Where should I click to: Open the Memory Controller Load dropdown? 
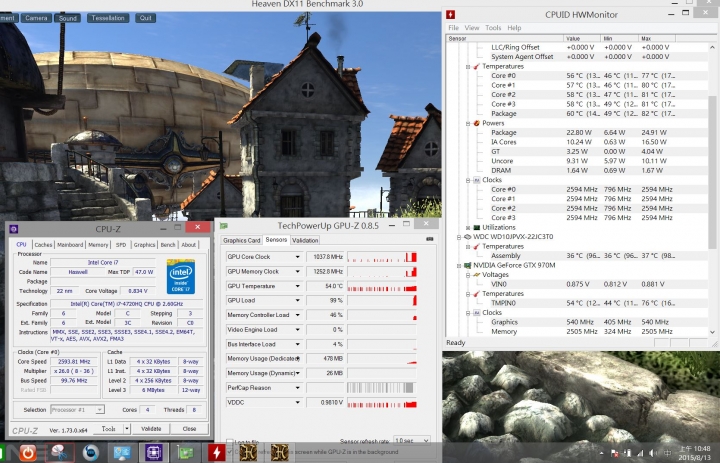click(x=298, y=315)
